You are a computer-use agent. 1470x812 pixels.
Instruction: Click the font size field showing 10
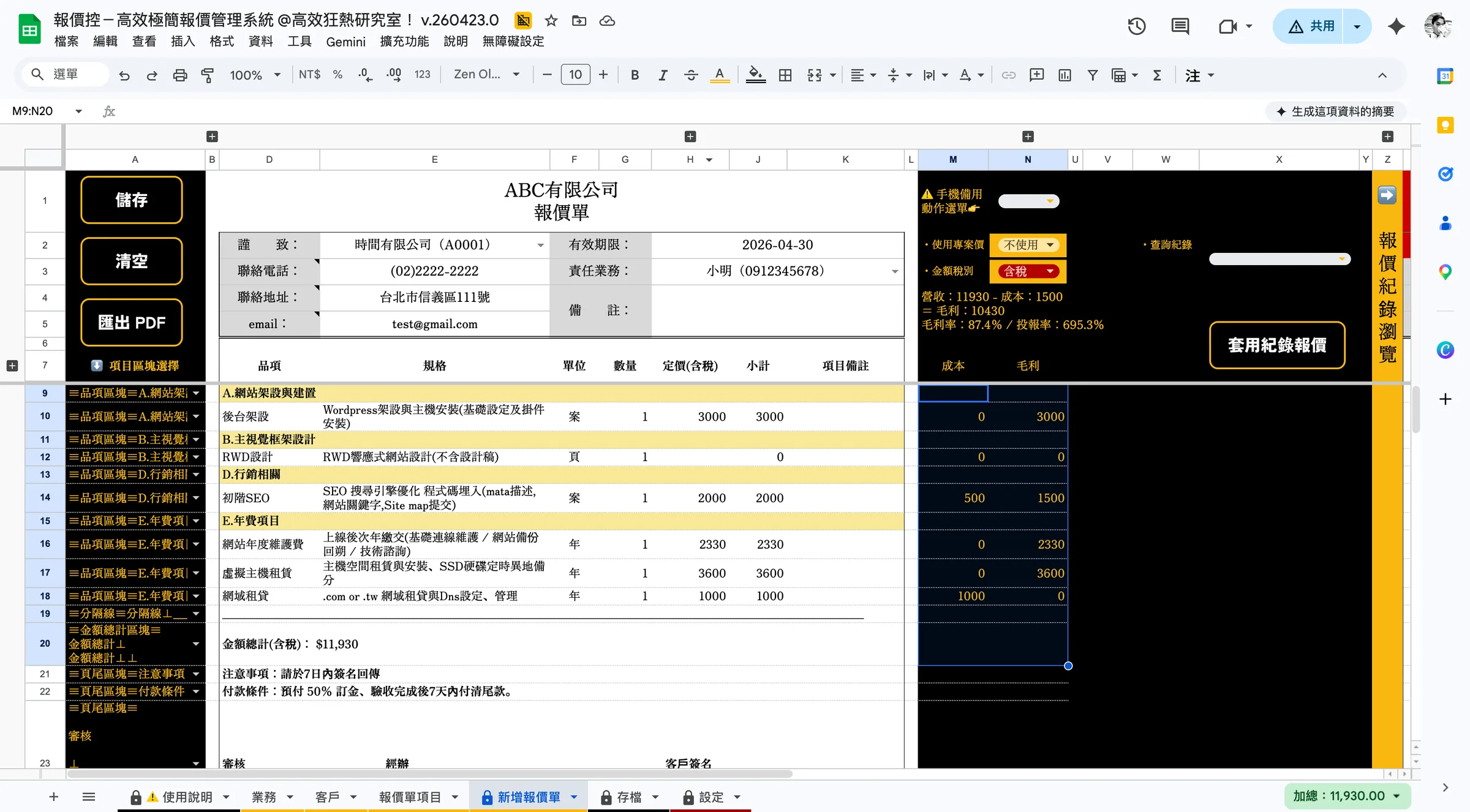click(x=575, y=75)
